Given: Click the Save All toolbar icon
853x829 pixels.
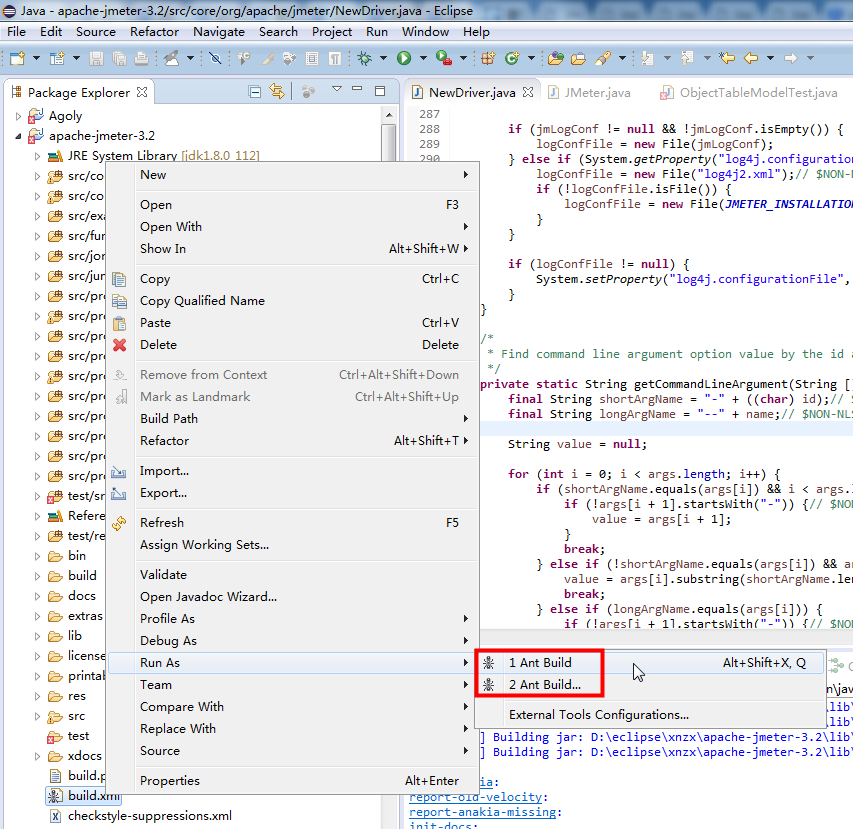Looking at the screenshot, I should [119, 58].
